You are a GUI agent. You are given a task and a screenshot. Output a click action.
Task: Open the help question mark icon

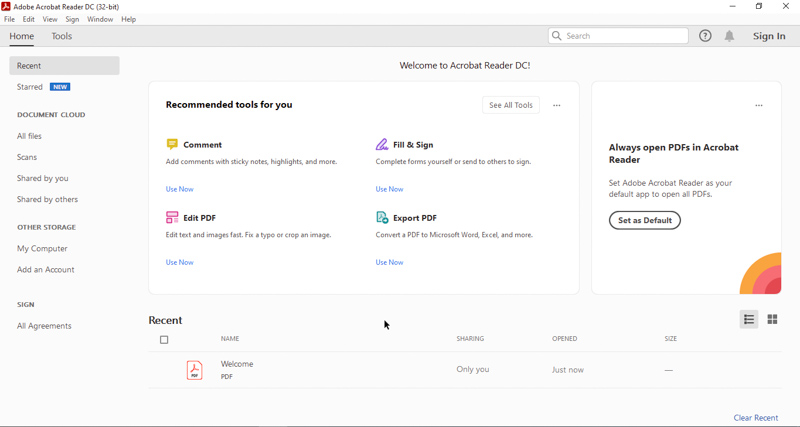(x=705, y=36)
